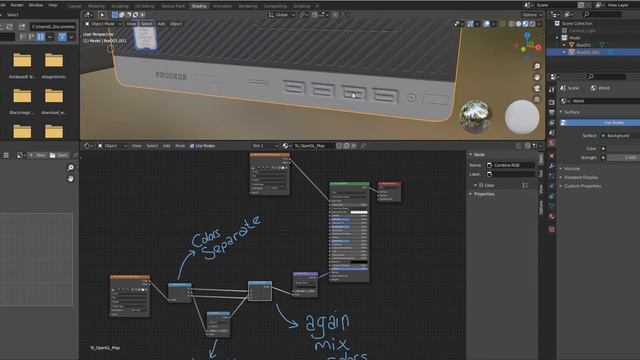Screen dimensions: 640x360
Task: Expand the Custom Properties panel
Action: pos(582,186)
